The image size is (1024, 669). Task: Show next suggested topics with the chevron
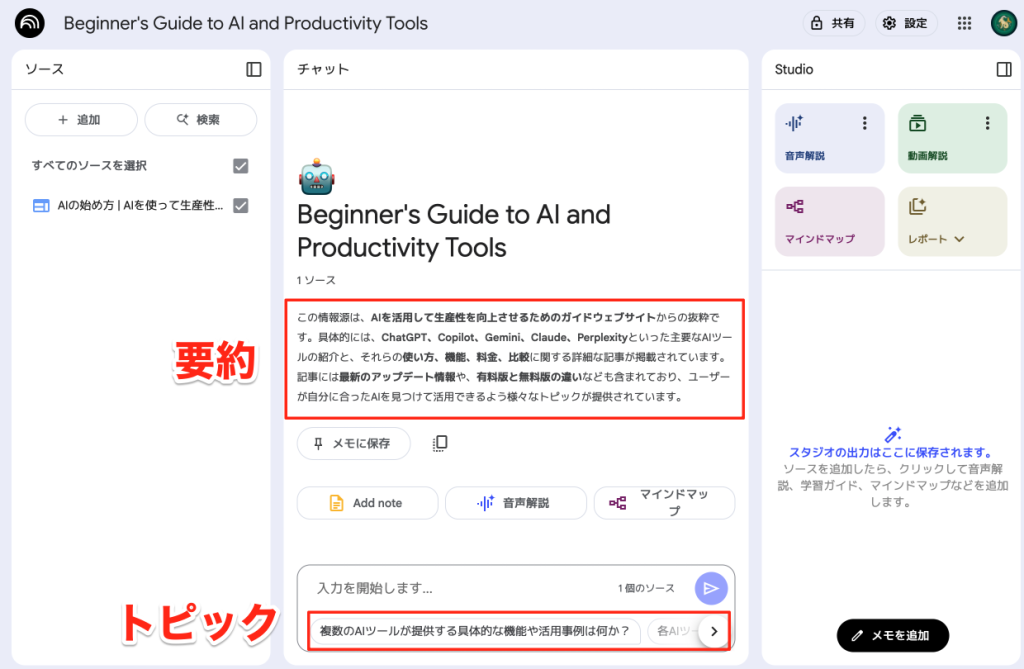tap(713, 631)
